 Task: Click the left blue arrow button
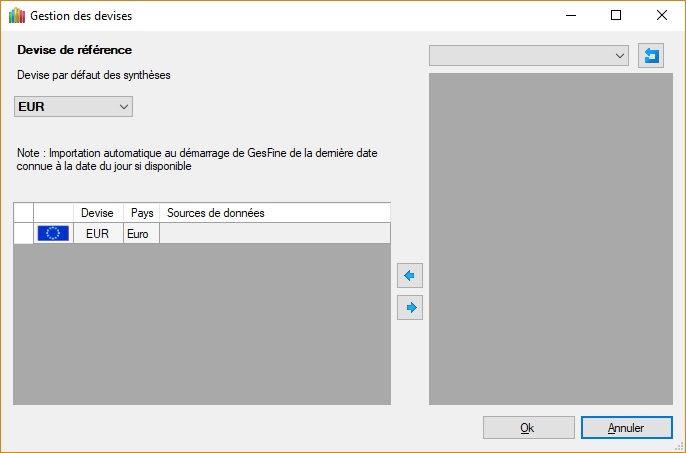click(x=410, y=275)
